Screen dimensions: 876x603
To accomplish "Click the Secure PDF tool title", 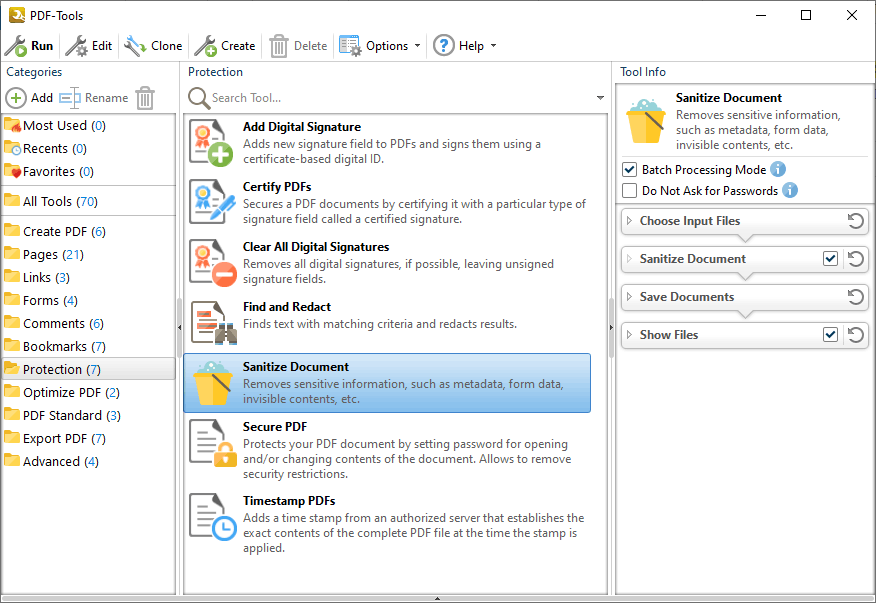I will click(275, 427).
